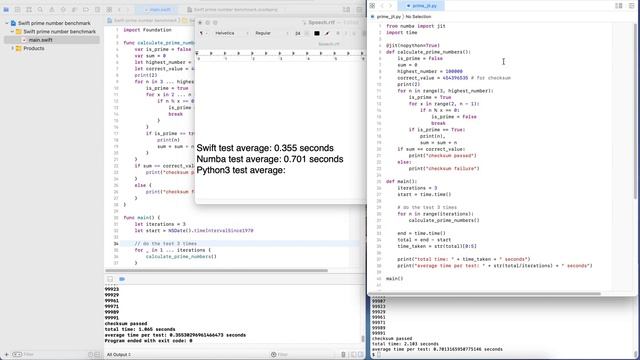Viewport: 640px width, 360px height.
Task: Open the Symbol navigator in Xcode
Action: click(29, 9)
